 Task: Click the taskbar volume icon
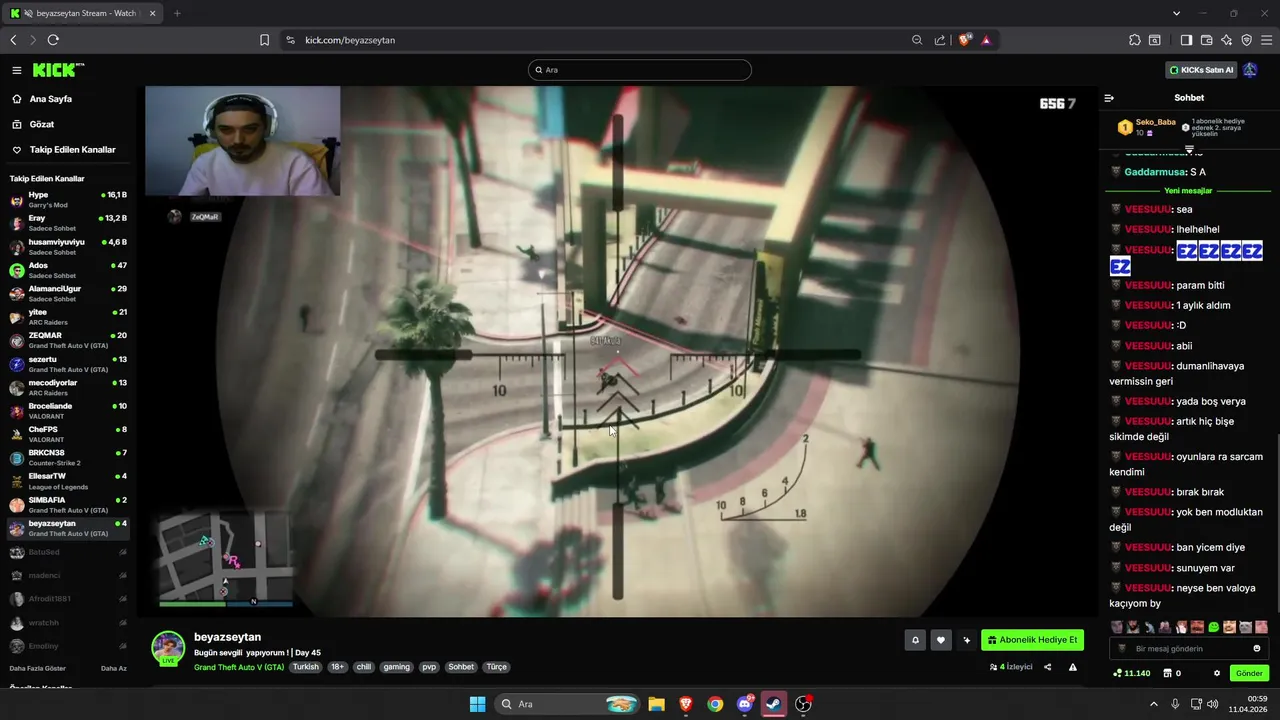pyautogui.click(x=1212, y=704)
